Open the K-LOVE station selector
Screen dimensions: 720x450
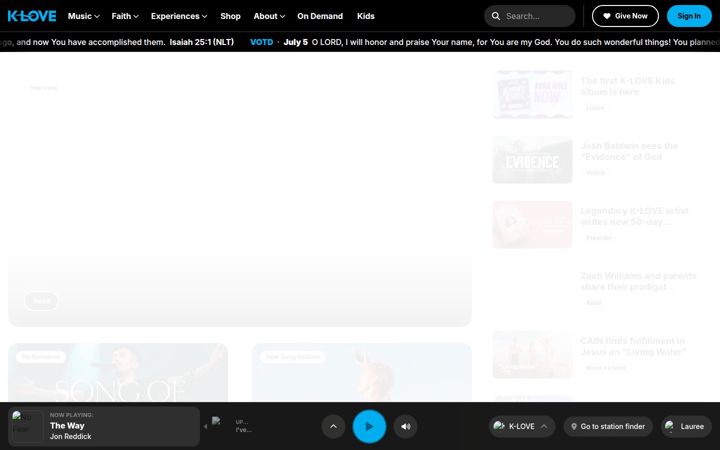point(522,427)
